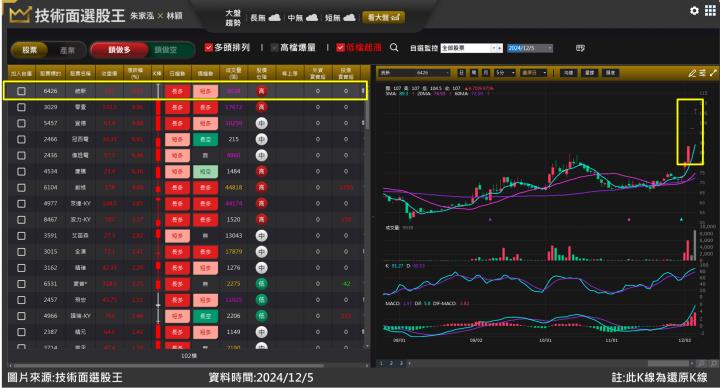Go to chart page 3
The height and width of the screenshot is (391, 720).
400,363
